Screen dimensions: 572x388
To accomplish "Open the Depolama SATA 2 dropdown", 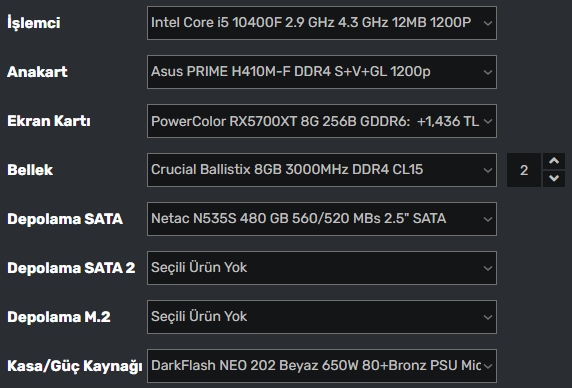I will click(x=322, y=268).
